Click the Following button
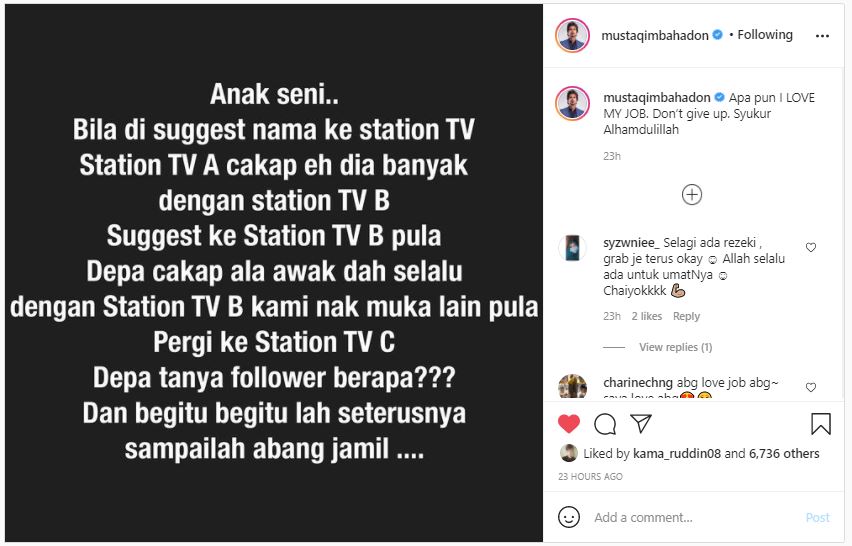 pos(765,35)
